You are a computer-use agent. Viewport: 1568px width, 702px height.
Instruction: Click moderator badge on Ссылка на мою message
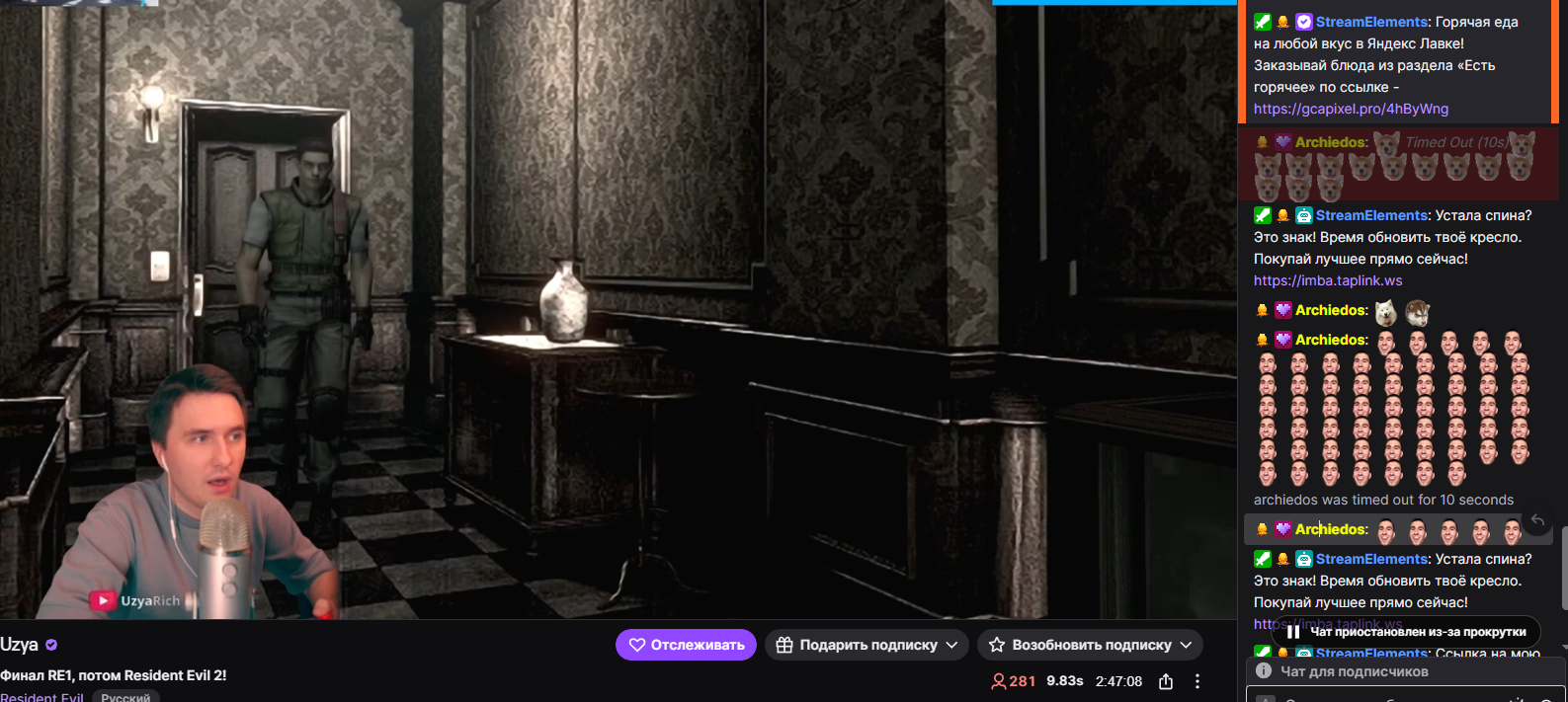pos(1262,653)
